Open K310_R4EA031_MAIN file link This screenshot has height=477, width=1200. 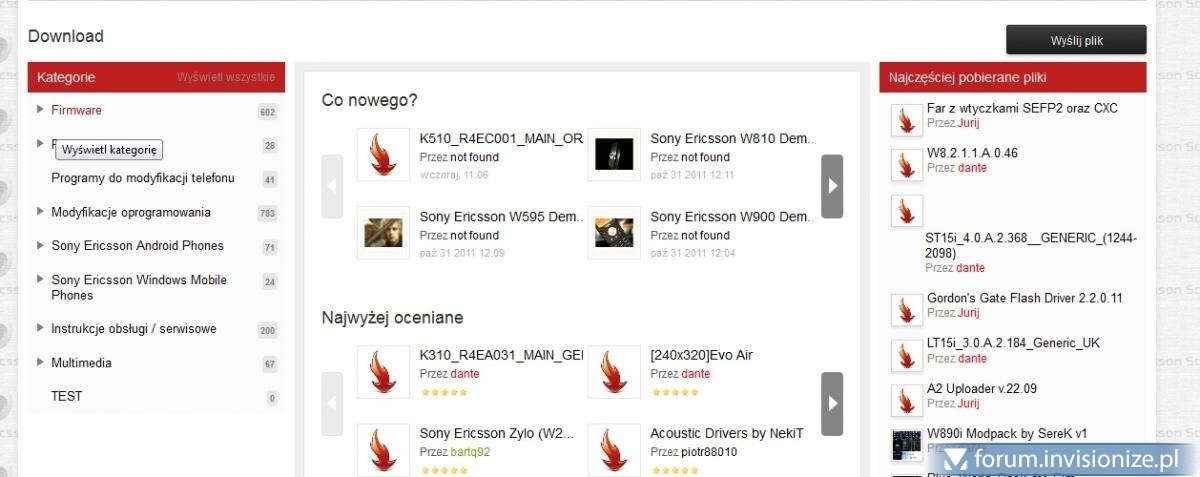(x=501, y=355)
